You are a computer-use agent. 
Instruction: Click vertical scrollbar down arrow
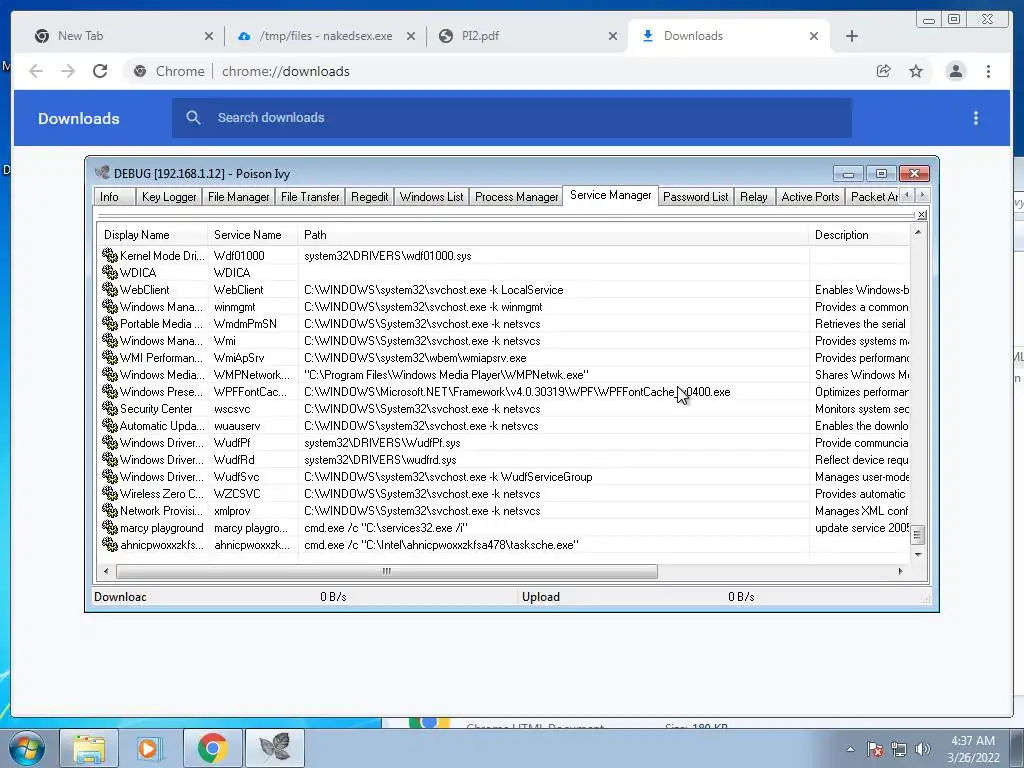click(x=918, y=554)
